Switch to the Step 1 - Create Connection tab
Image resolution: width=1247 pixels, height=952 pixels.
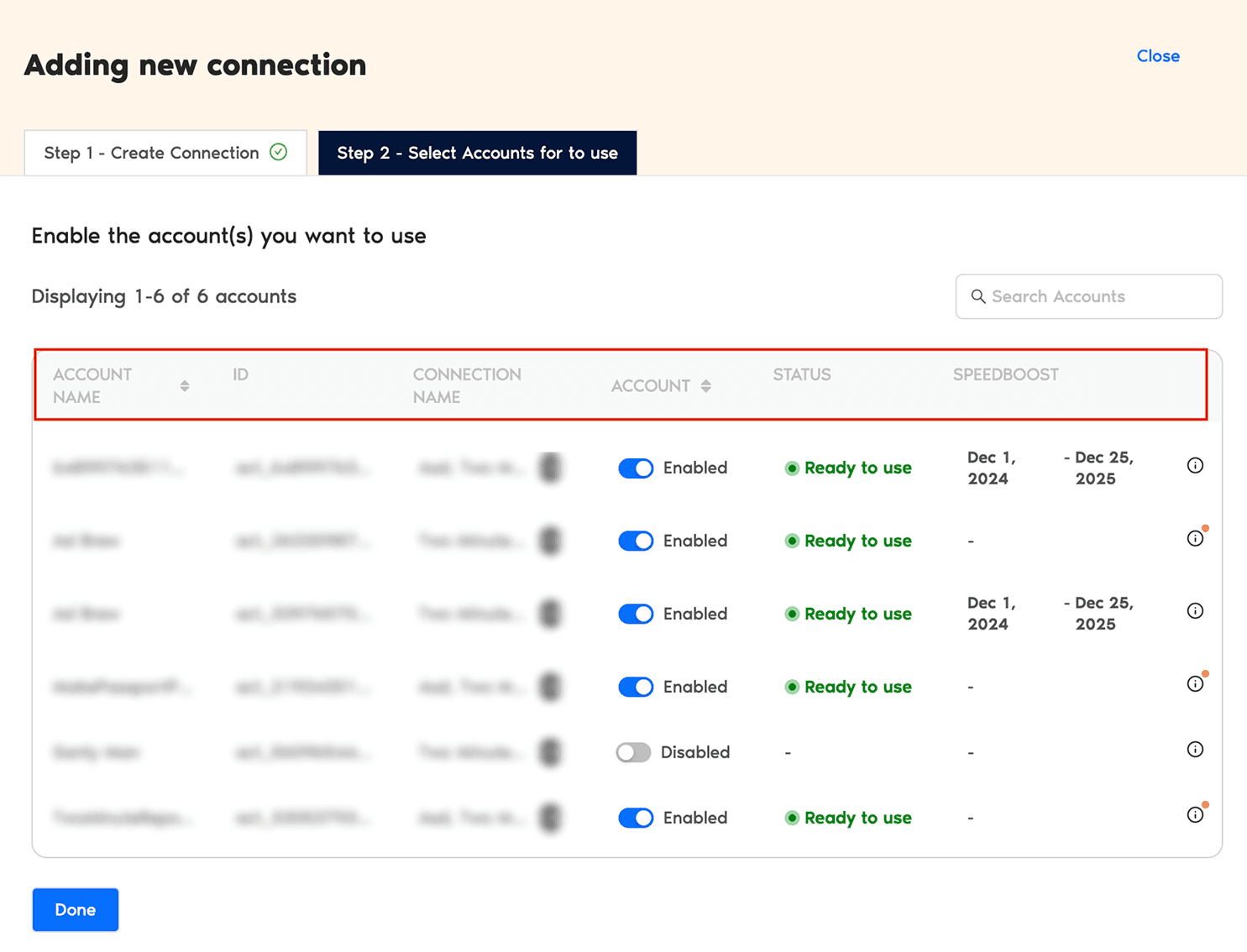point(151,152)
